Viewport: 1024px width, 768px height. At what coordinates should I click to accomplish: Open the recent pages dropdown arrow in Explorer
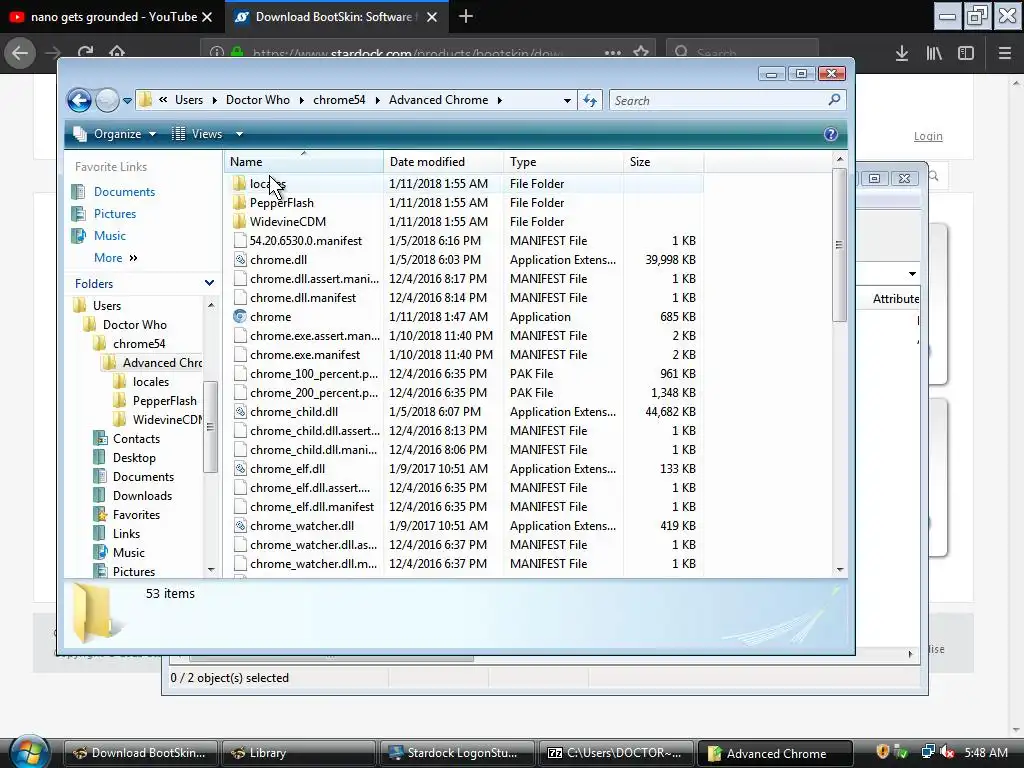(127, 101)
